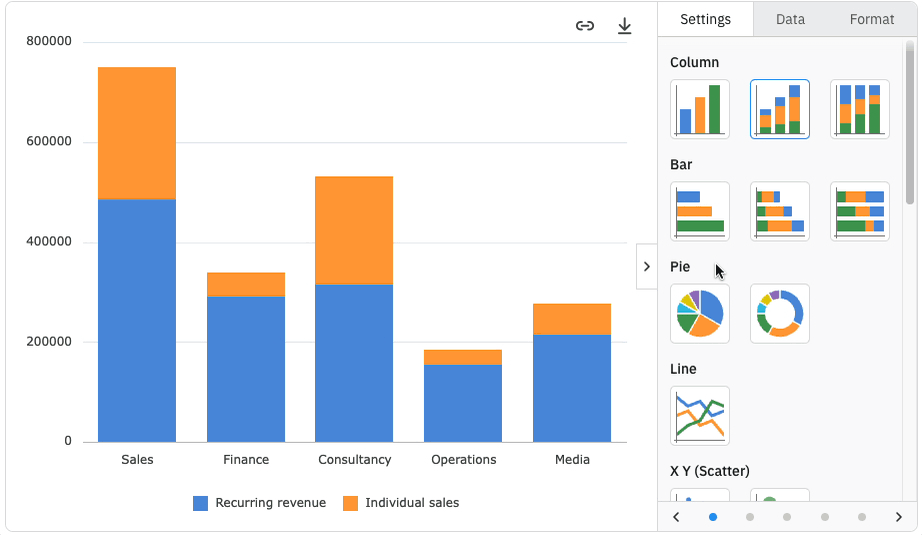Jump to the third pagination dot
The width and height of the screenshot is (922, 535).
787,517
